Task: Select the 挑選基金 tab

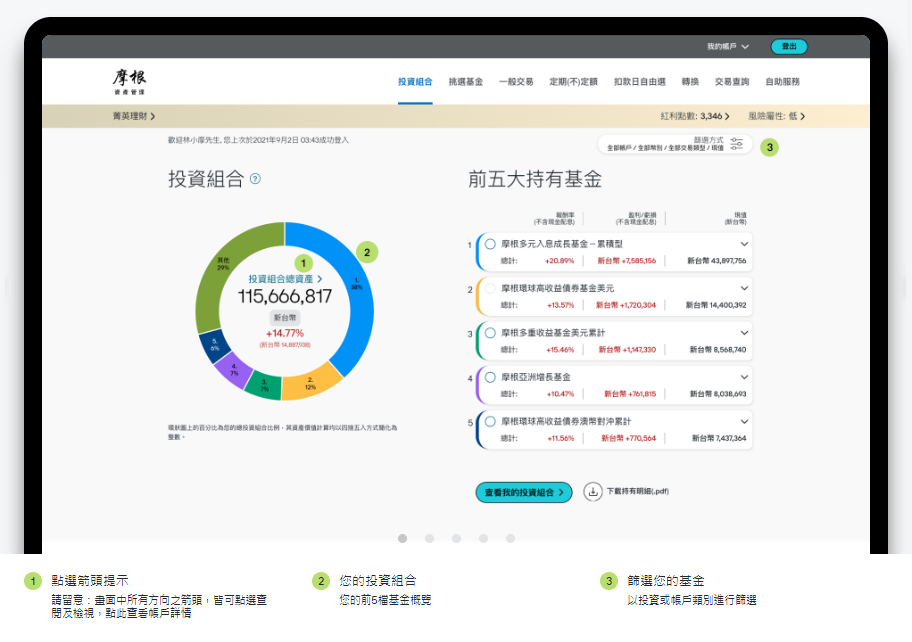Action: 465,82
